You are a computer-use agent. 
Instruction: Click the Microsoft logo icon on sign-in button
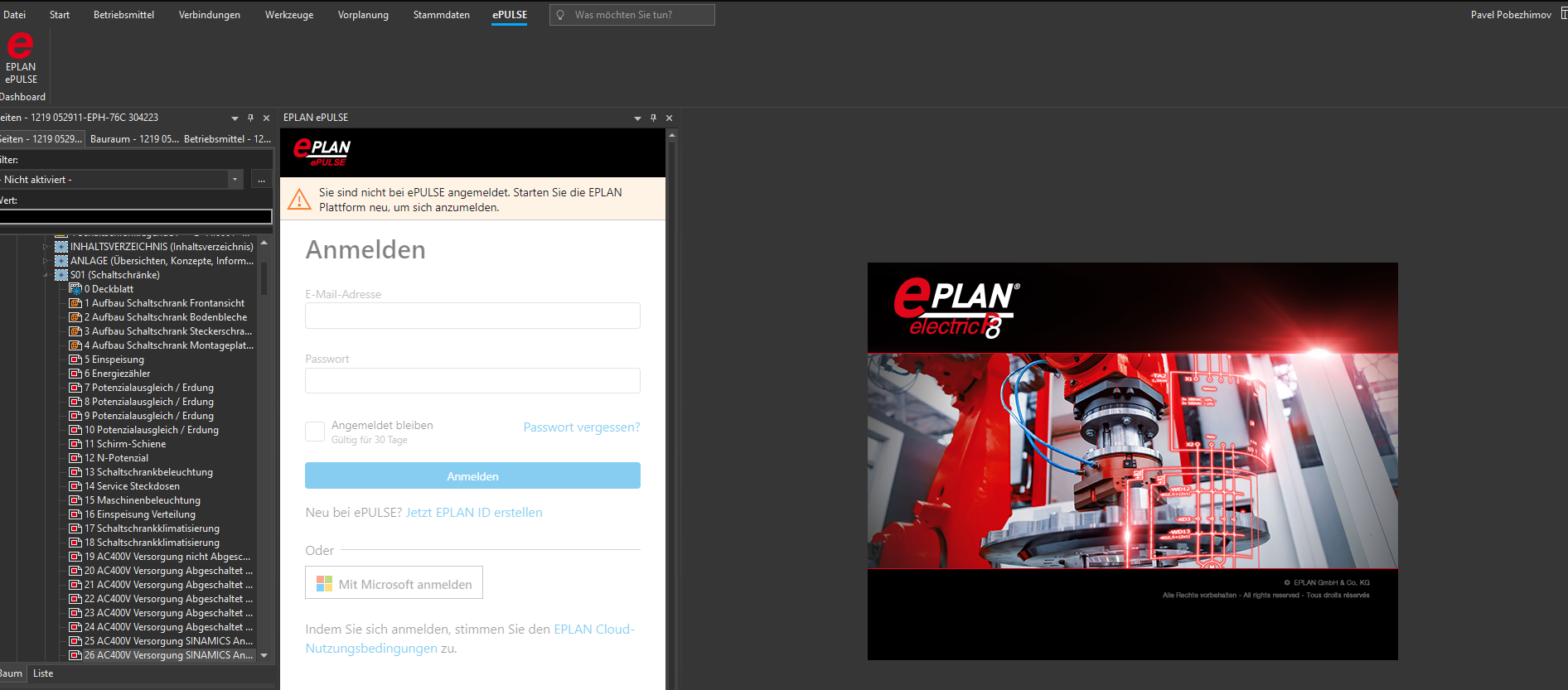(324, 584)
